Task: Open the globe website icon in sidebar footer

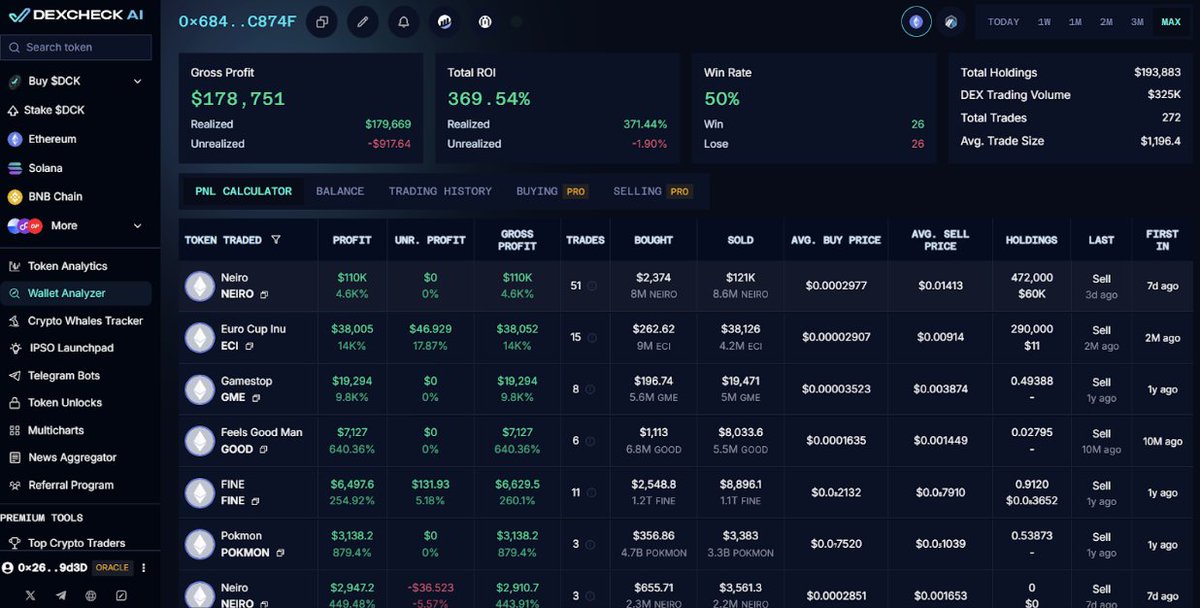Action: click(x=91, y=595)
